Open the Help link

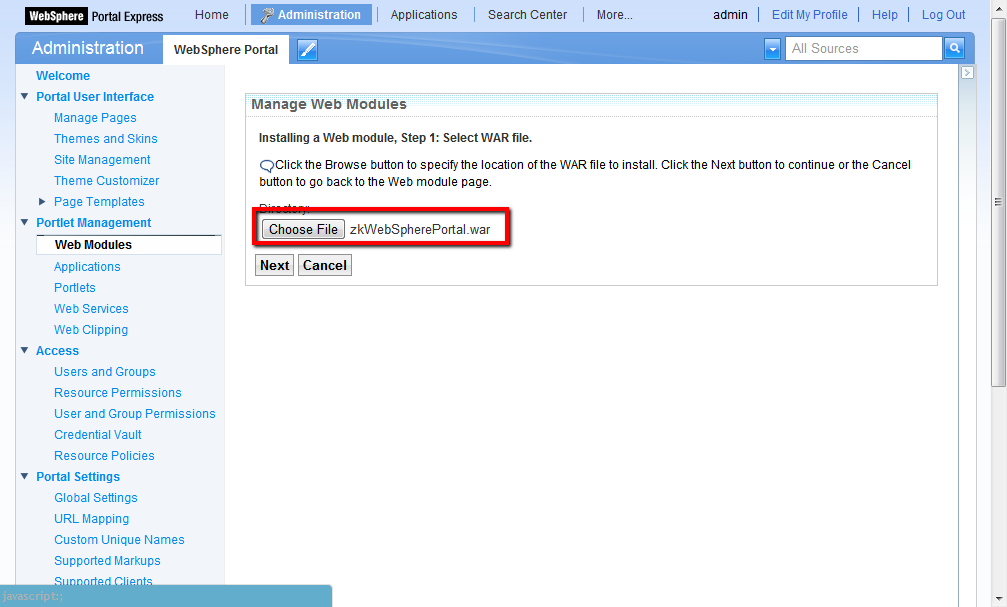[x=884, y=14]
